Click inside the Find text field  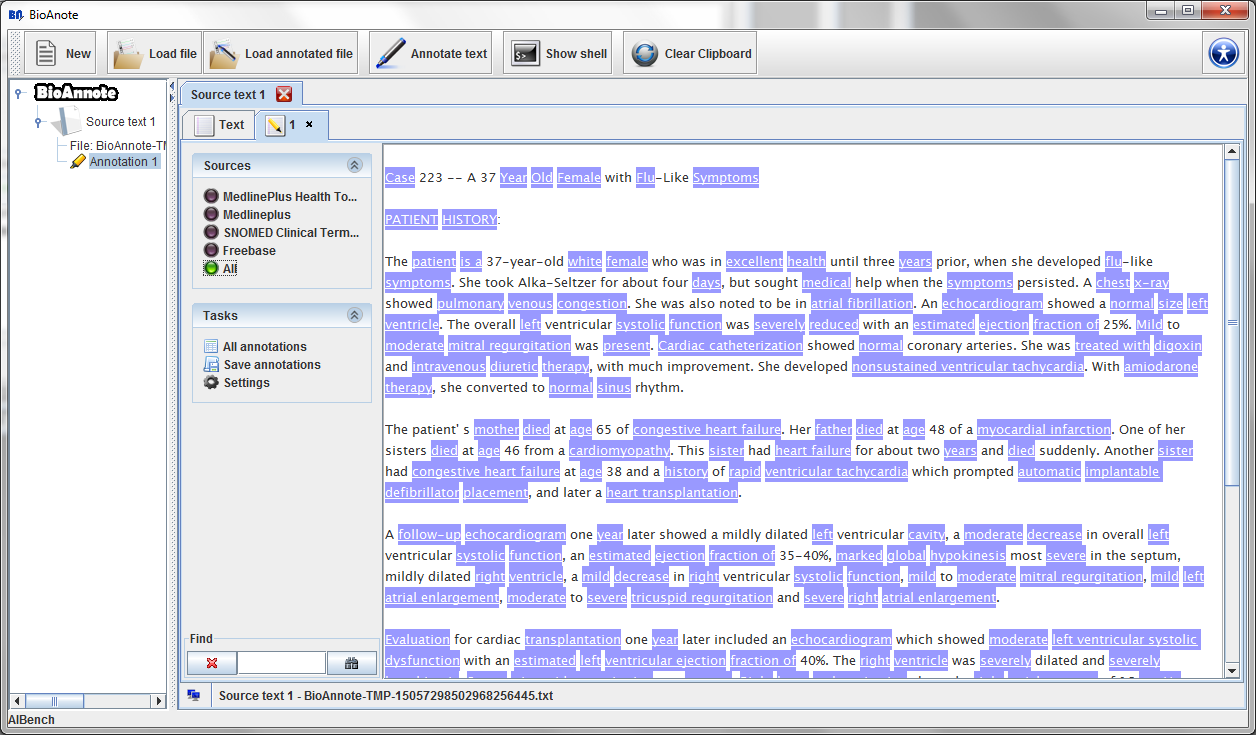(x=281, y=663)
